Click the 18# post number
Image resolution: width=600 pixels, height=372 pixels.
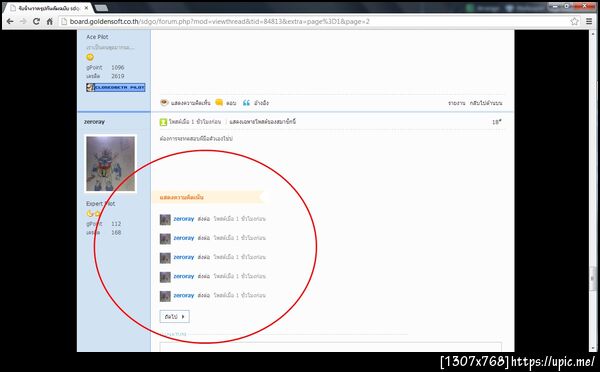click(x=497, y=122)
